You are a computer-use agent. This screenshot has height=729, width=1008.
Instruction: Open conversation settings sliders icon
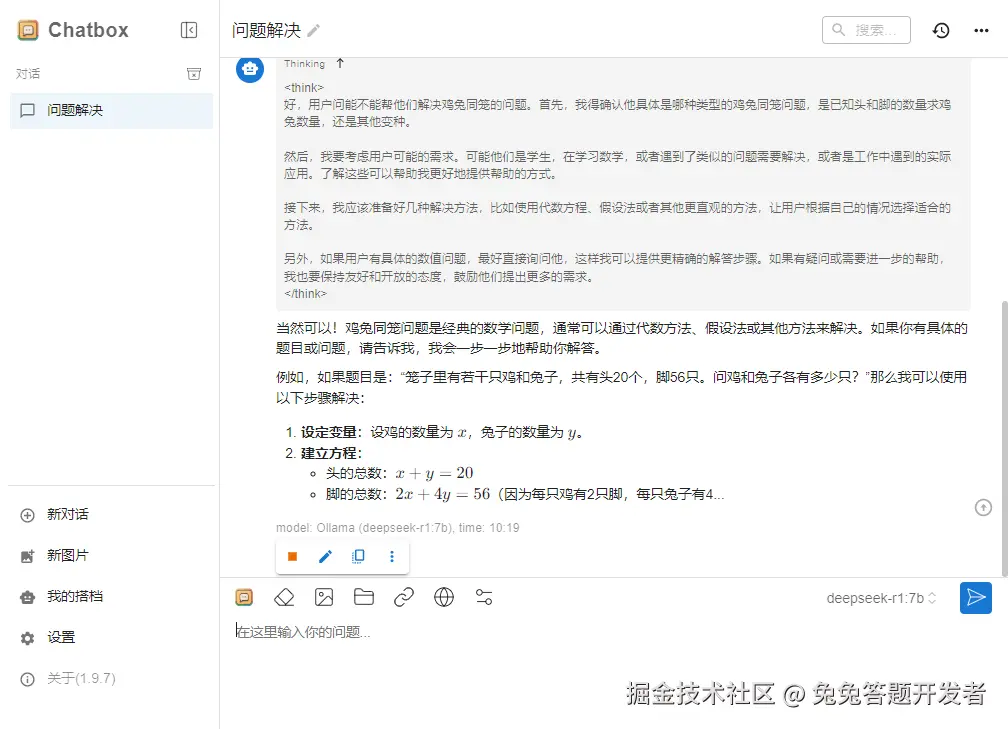[484, 598]
